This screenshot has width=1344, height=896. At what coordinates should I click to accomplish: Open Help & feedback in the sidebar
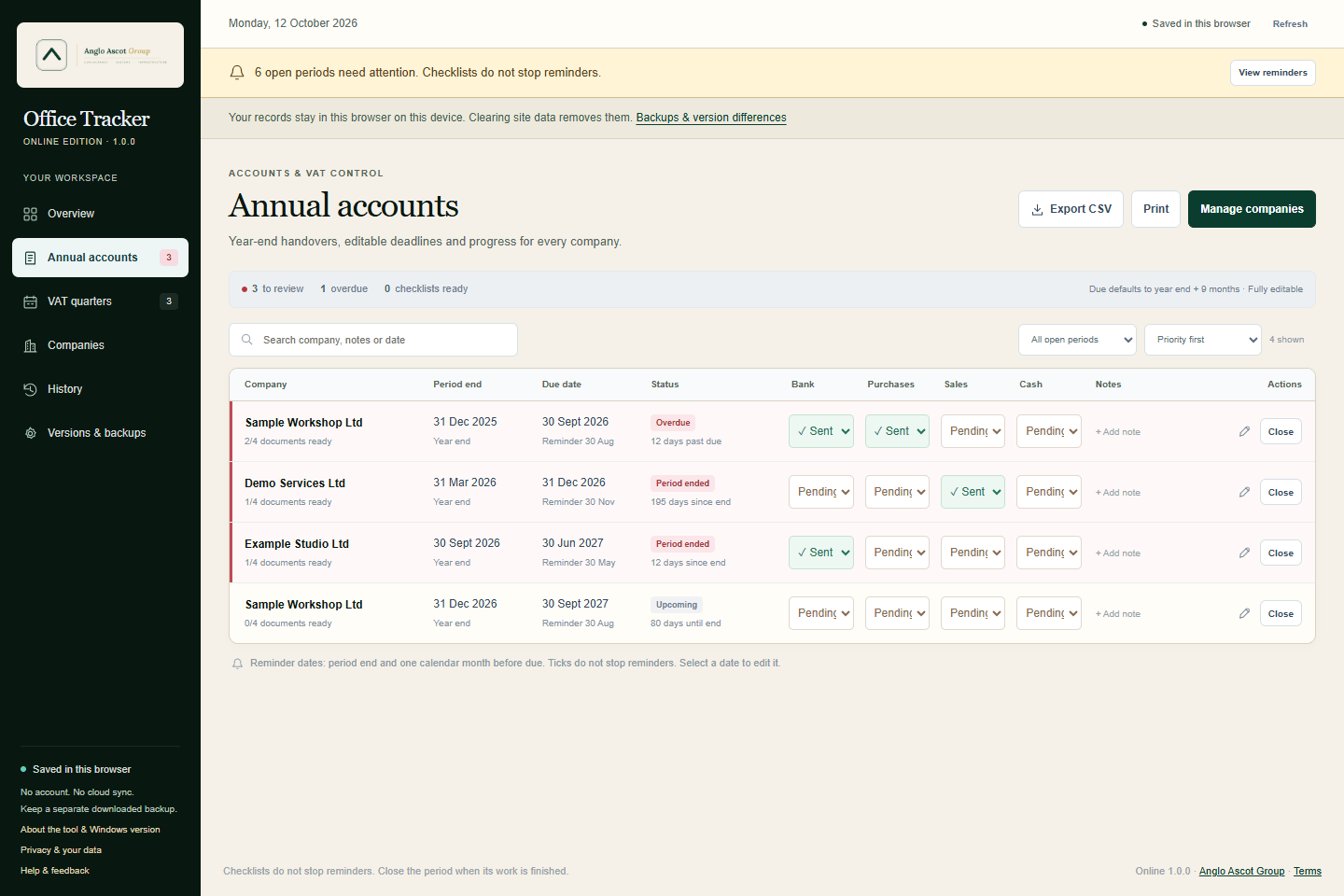pyautogui.click(x=55, y=871)
